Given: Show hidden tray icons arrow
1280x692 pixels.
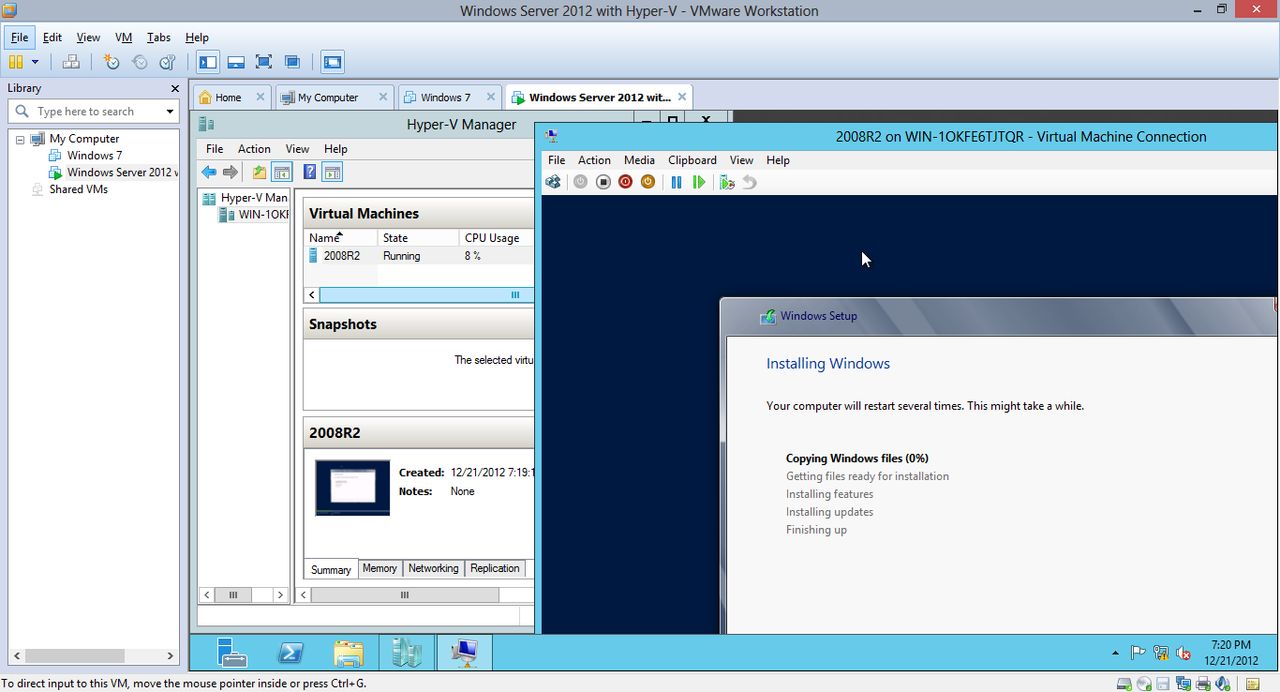Looking at the screenshot, I should (1115, 653).
